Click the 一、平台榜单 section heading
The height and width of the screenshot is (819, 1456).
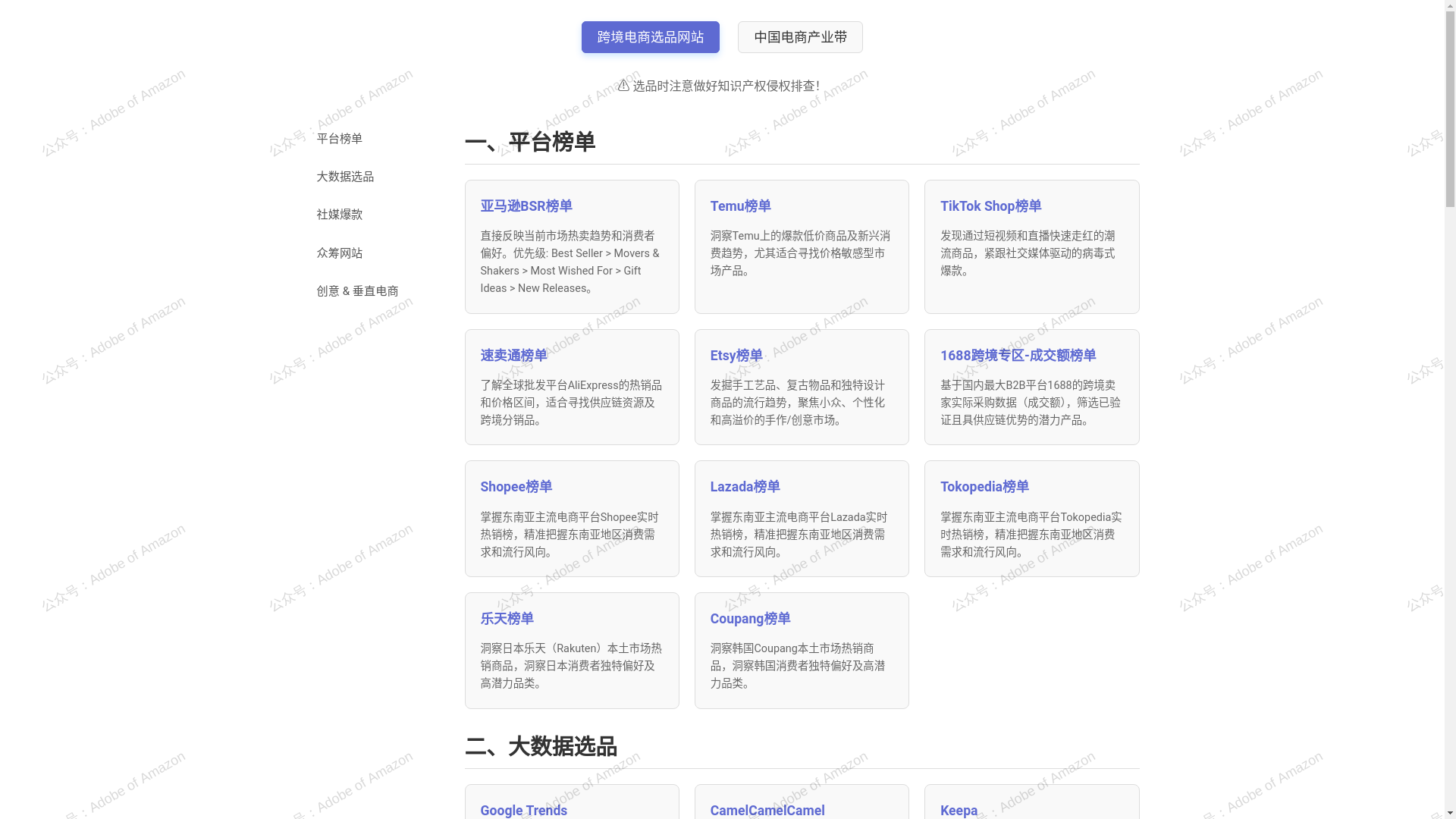pos(530,142)
